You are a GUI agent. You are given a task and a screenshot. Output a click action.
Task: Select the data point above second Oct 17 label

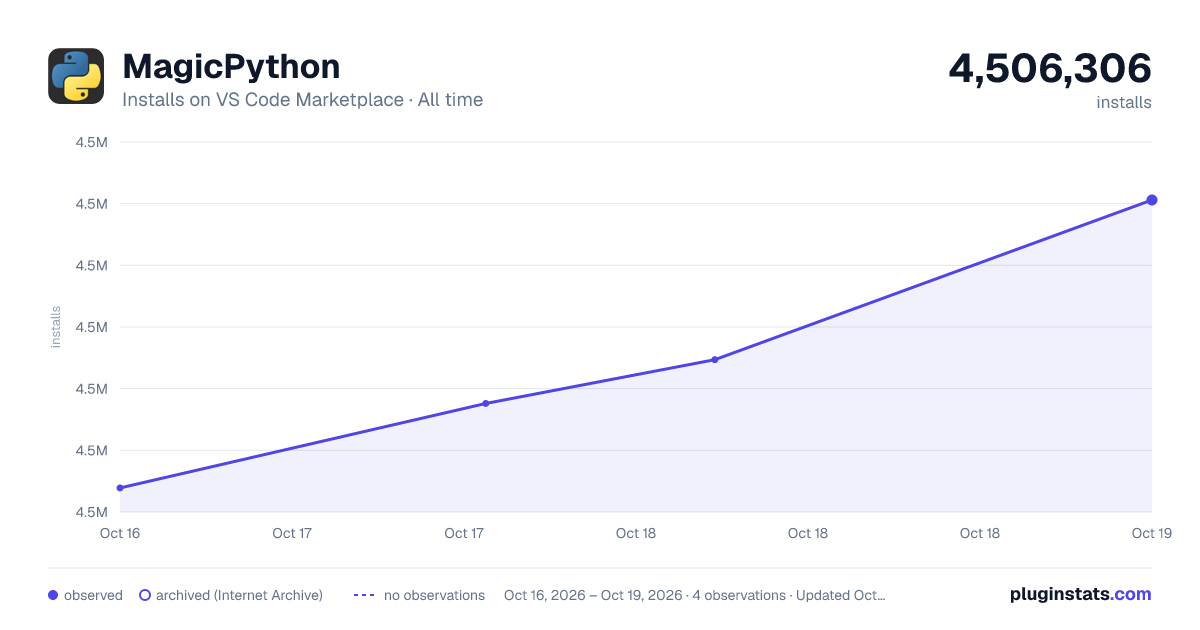485,404
